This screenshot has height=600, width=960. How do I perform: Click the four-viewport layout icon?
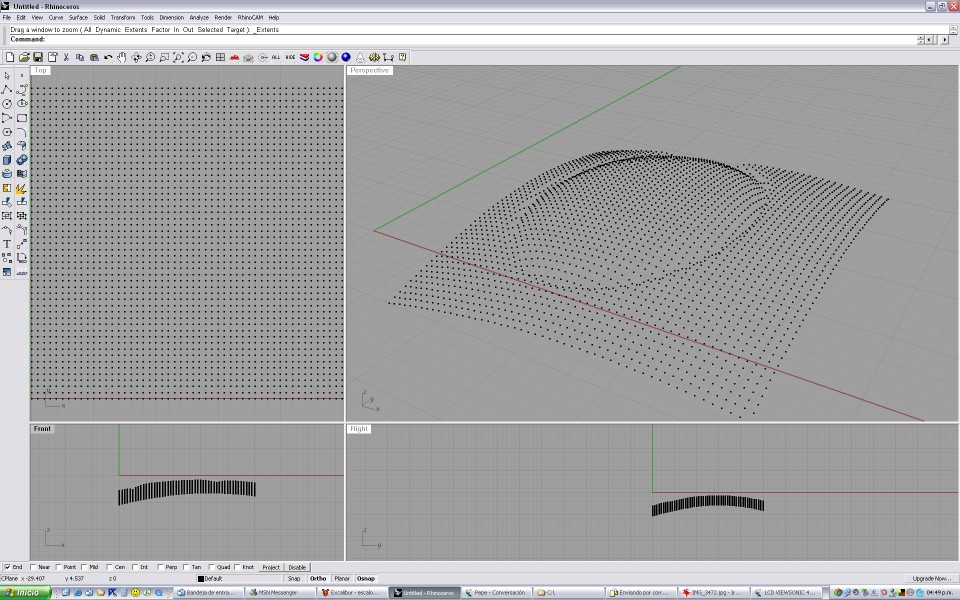coord(220,57)
